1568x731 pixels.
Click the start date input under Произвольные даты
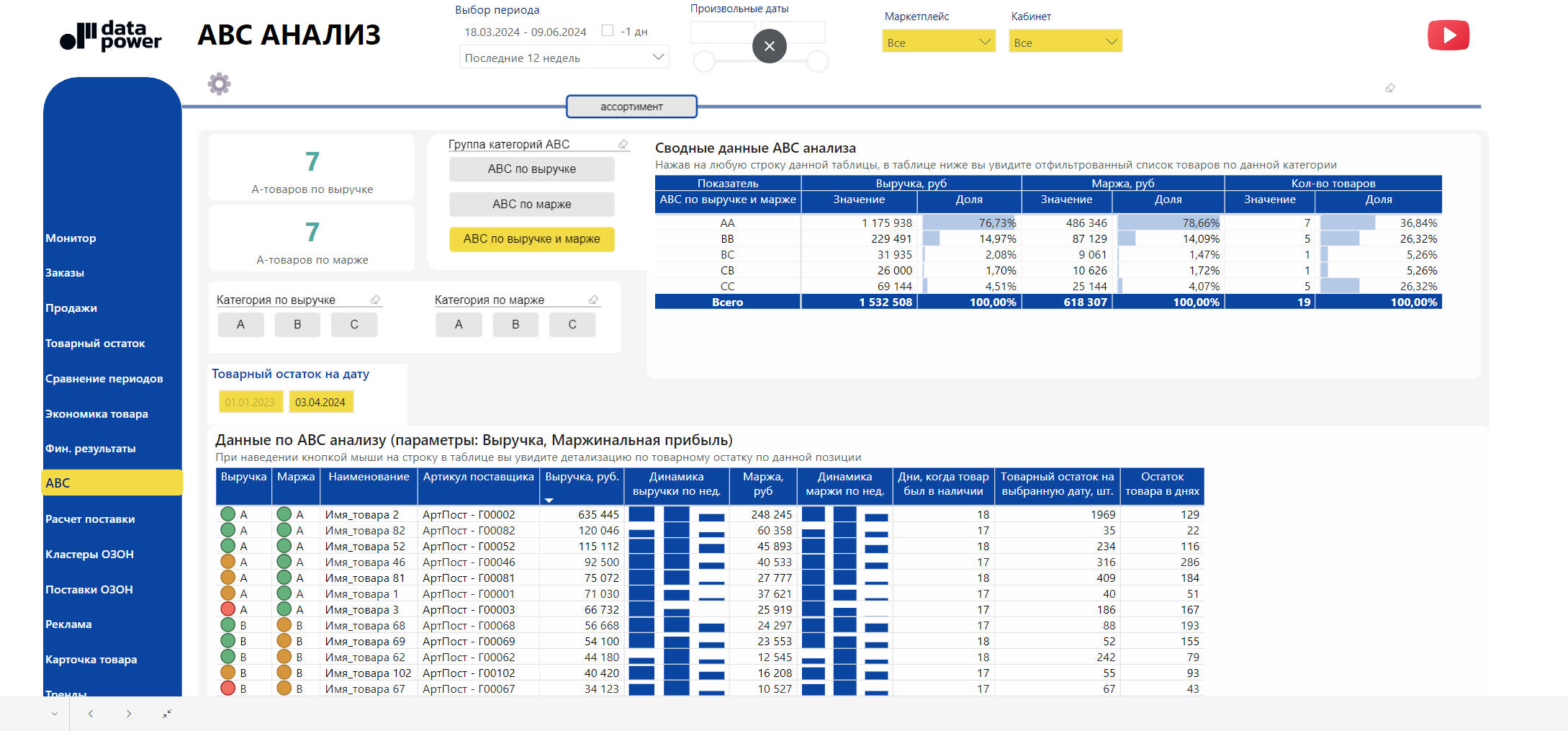pos(722,32)
